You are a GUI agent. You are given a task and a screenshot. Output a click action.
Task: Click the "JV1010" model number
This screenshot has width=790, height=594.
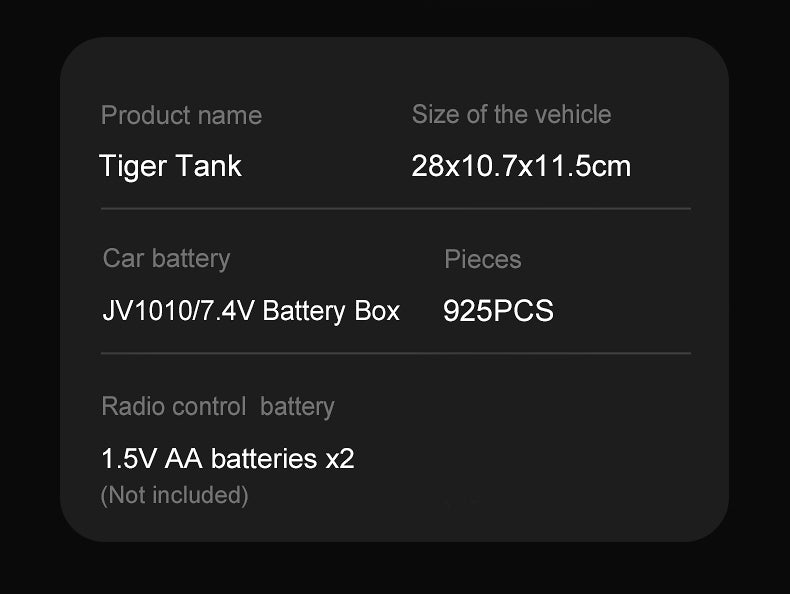[136, 311]
